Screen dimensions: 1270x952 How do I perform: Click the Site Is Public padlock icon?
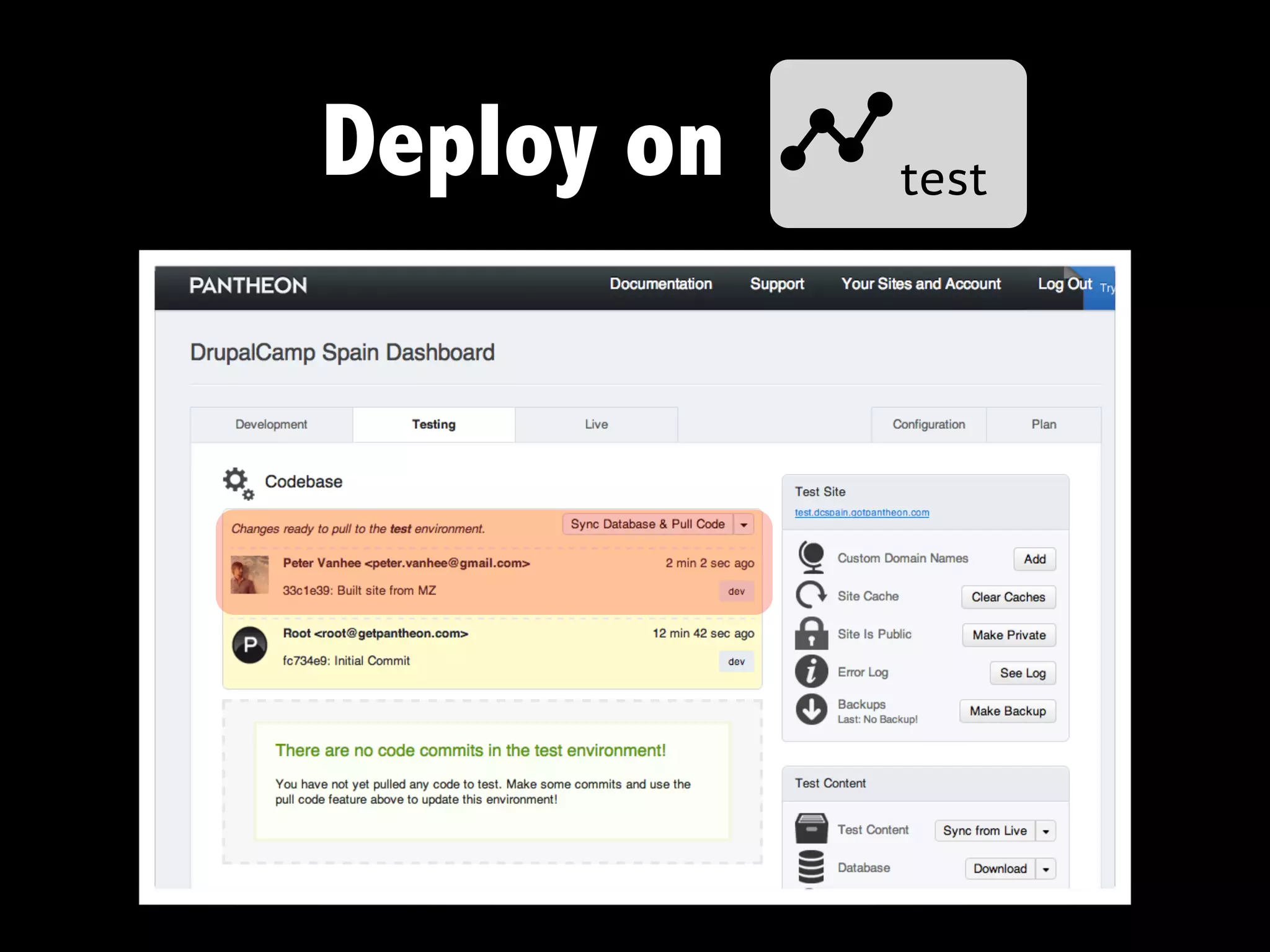(811, 633)
